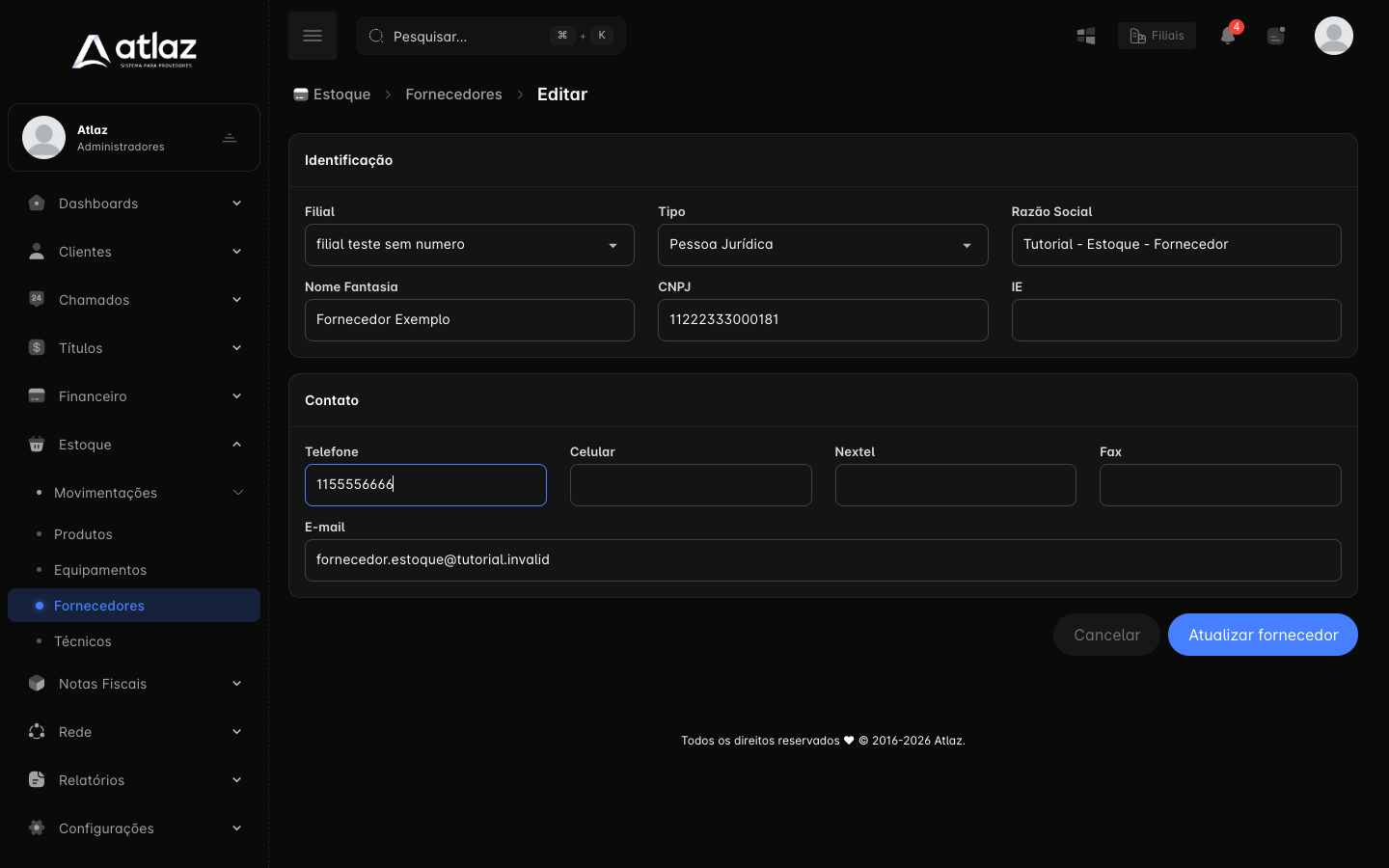
Task: Click the hamburger menu toggle button
Action: 313,36
